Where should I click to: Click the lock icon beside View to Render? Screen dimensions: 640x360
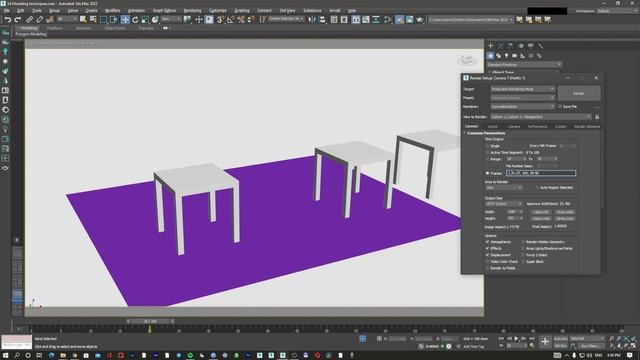pyautogui.click(x=597, y=117)
